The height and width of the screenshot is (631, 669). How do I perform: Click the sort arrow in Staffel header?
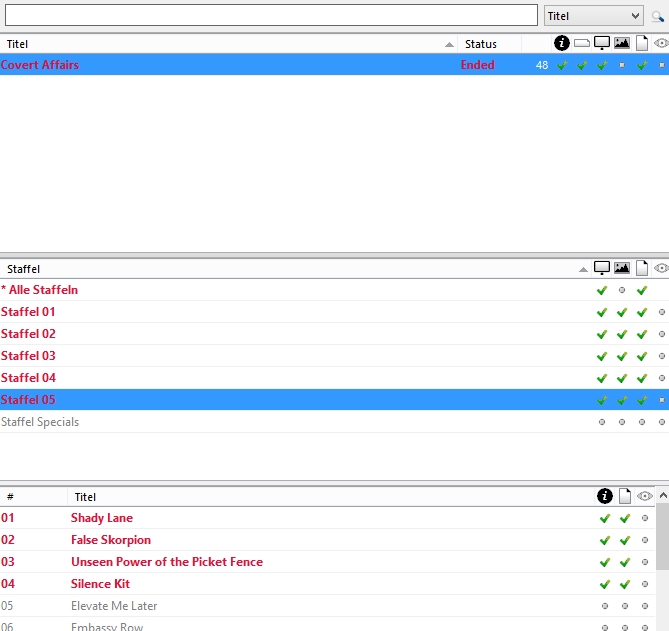pos(583,269)
